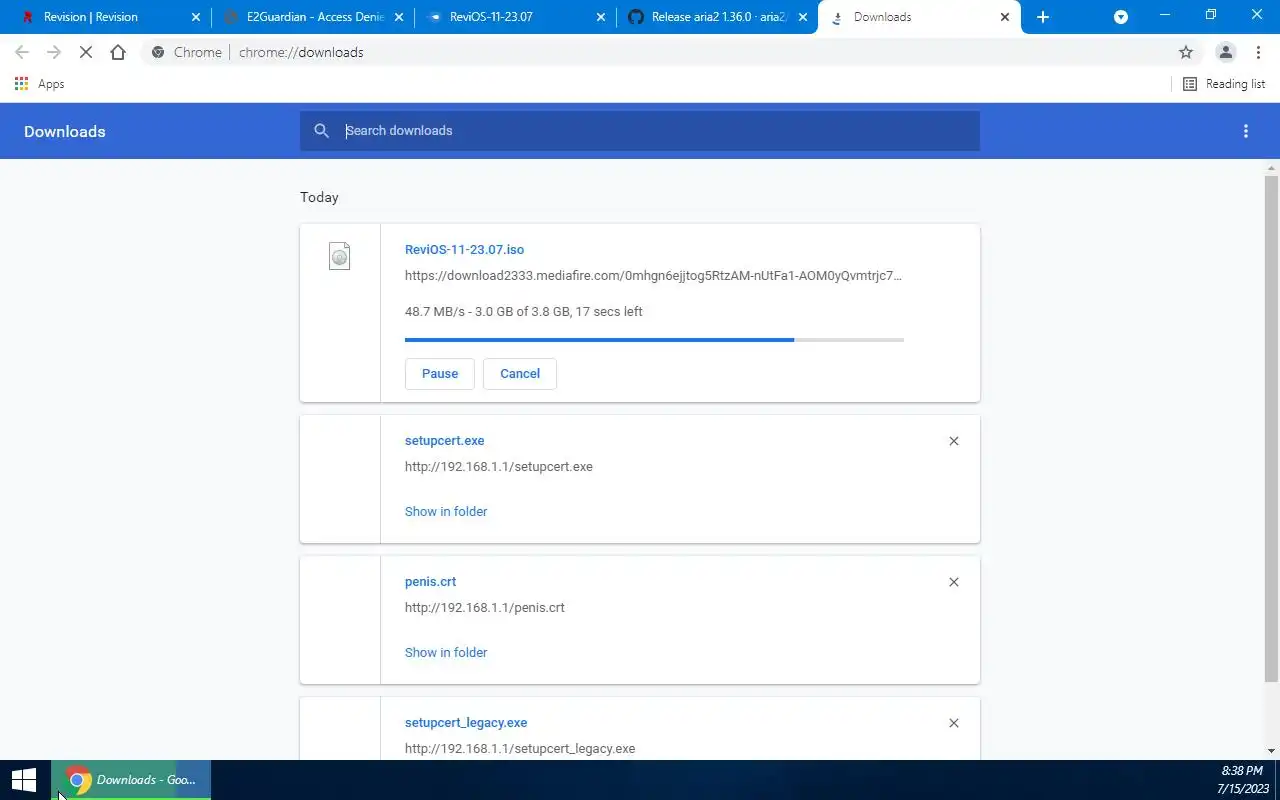This screenshot has height=800, width=1280.
Task: Click the mediafire download URL
Action: tap(653, 276)
